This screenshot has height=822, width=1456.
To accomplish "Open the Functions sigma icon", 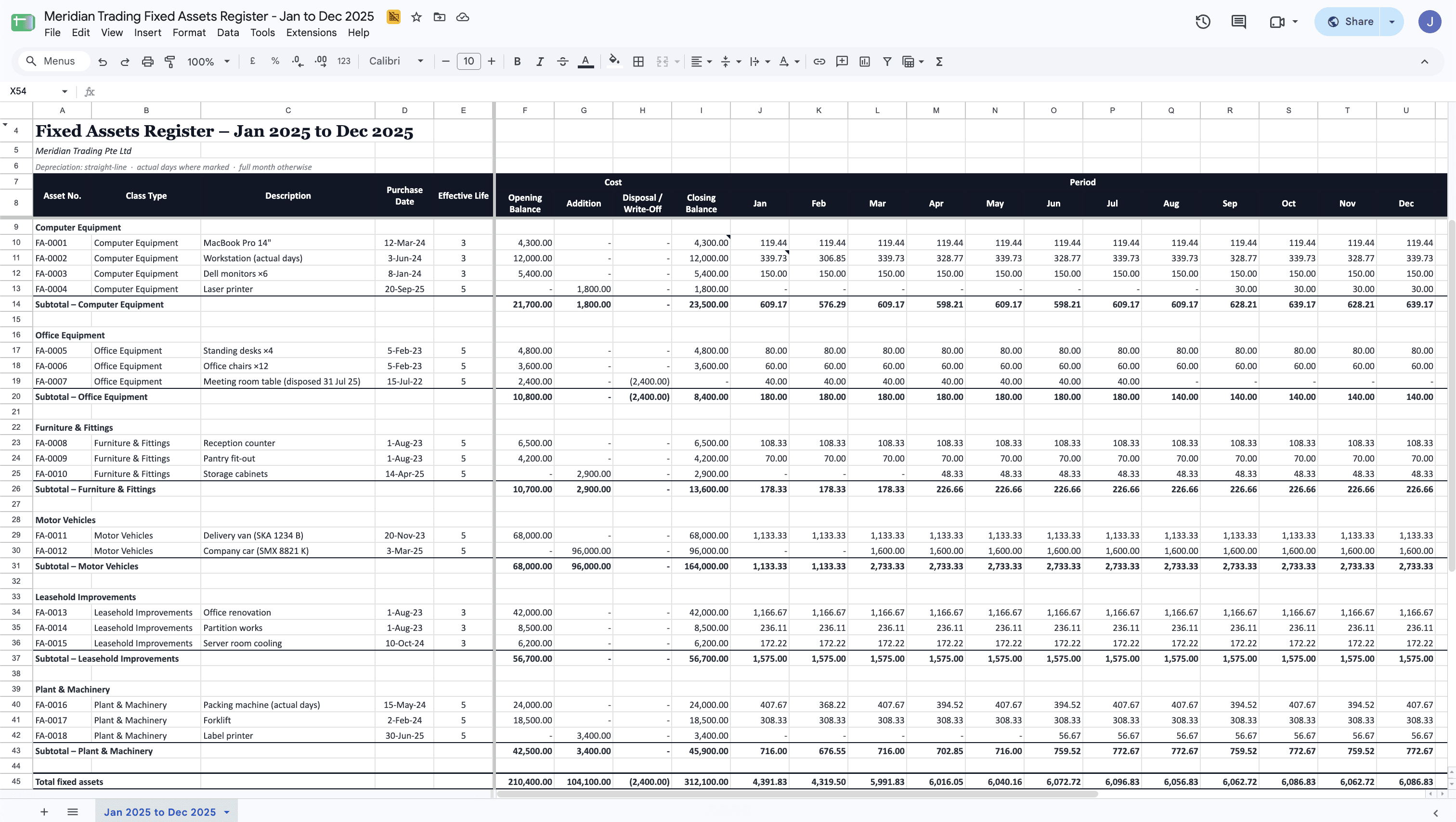I will pos(939,62).
